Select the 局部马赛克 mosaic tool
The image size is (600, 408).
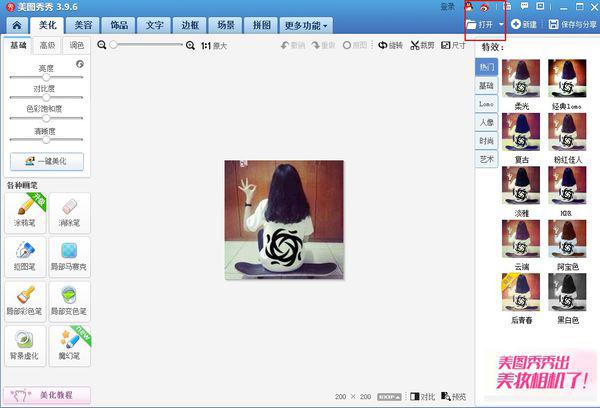(x=70, y=257)
